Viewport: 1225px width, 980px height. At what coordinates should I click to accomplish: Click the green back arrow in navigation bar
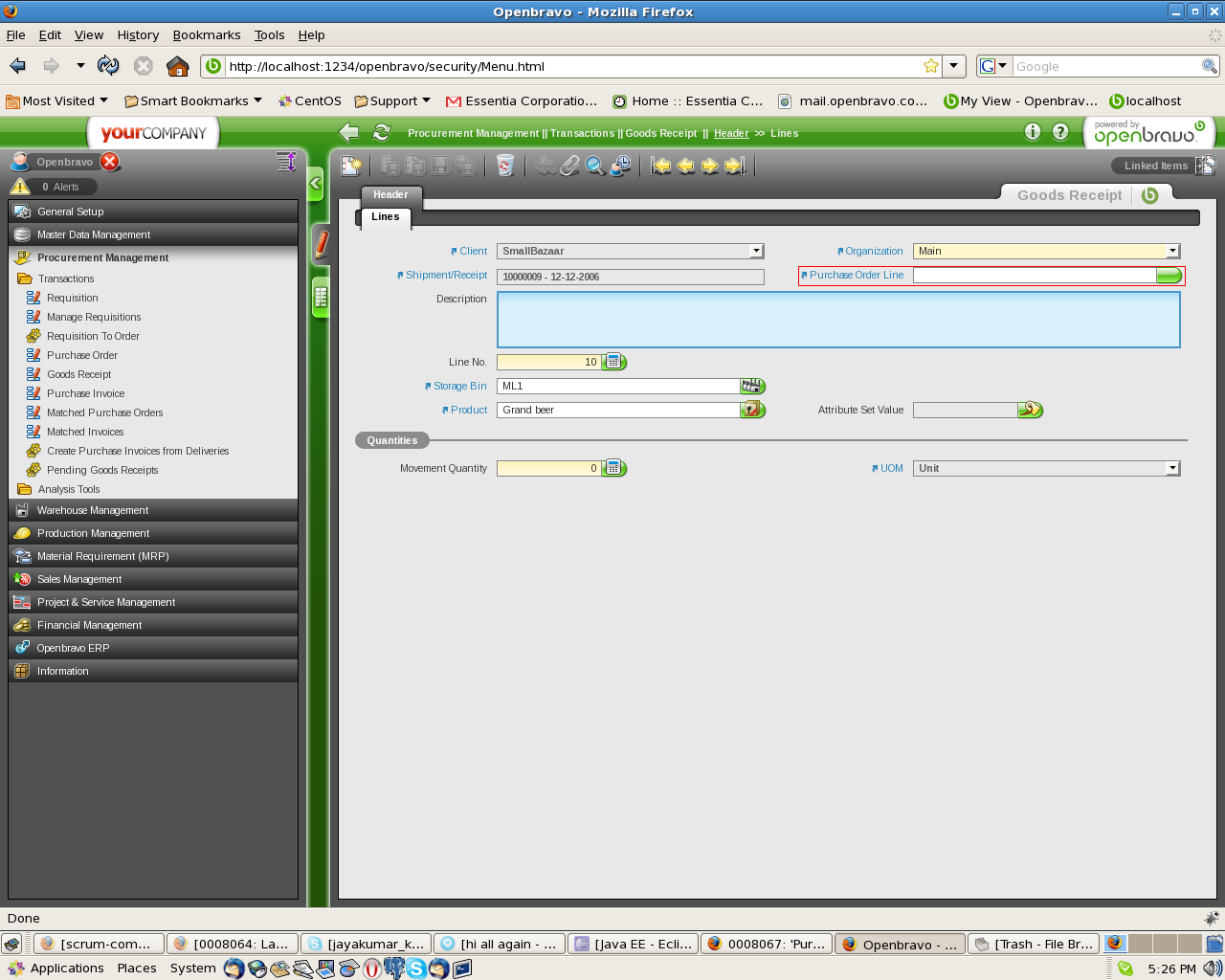point(349,133)
